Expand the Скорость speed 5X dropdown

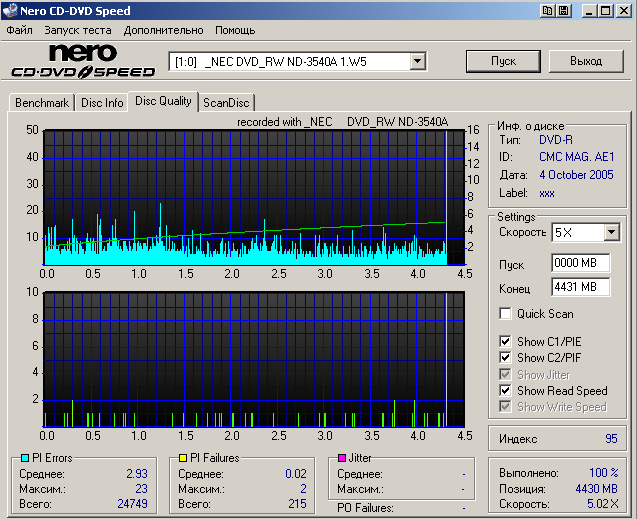tap(612, 233)
